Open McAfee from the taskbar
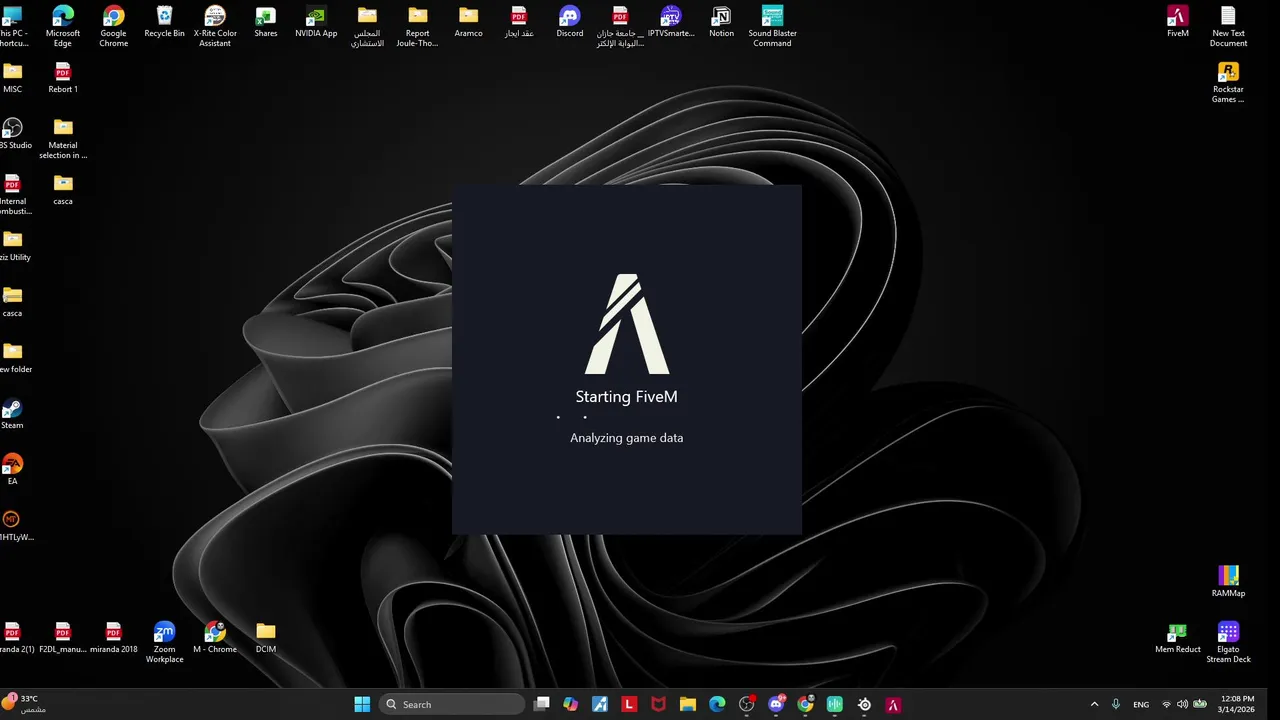The width and height of the screenshot is (1280, 720). pos(658,704)
